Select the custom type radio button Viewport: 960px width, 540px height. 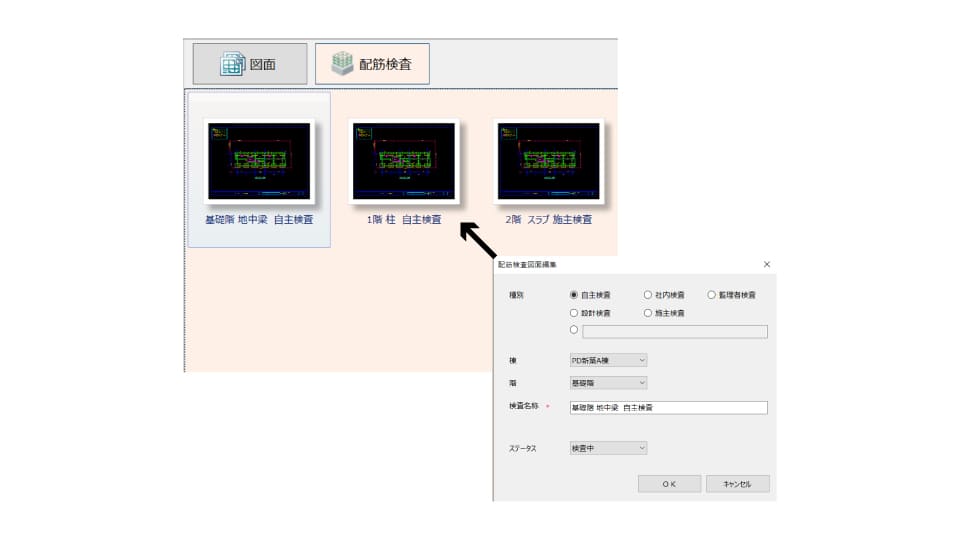[574, 330]
